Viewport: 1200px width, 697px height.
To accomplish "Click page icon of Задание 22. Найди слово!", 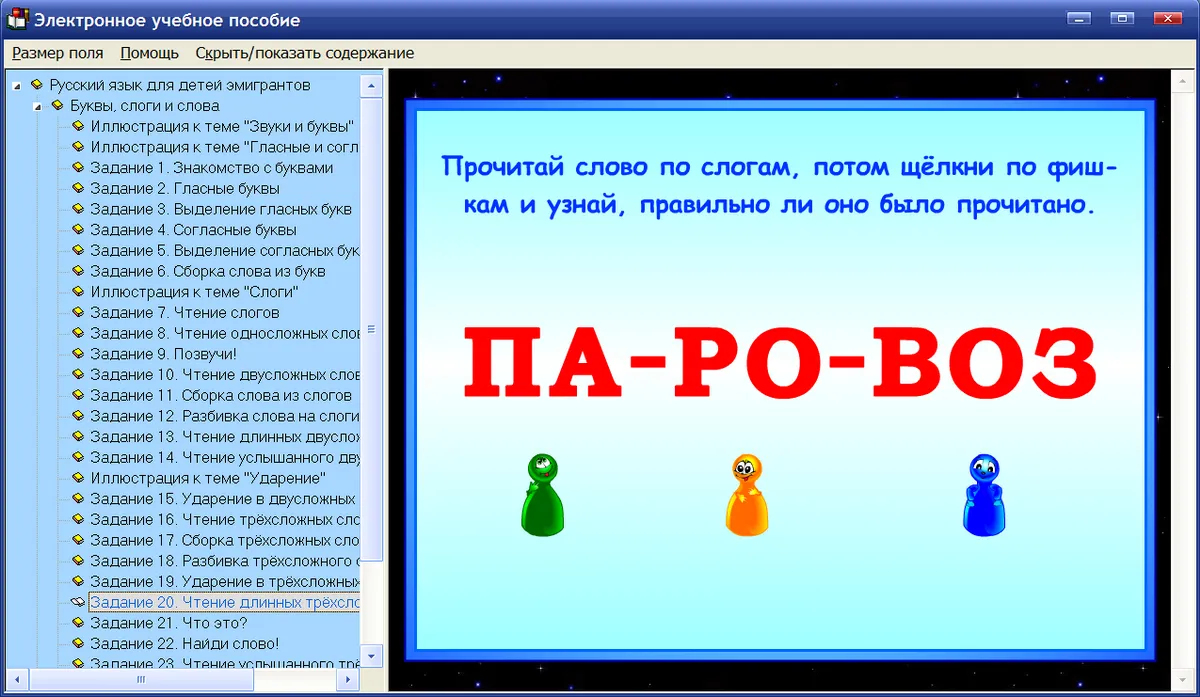I will click(78, 643).
